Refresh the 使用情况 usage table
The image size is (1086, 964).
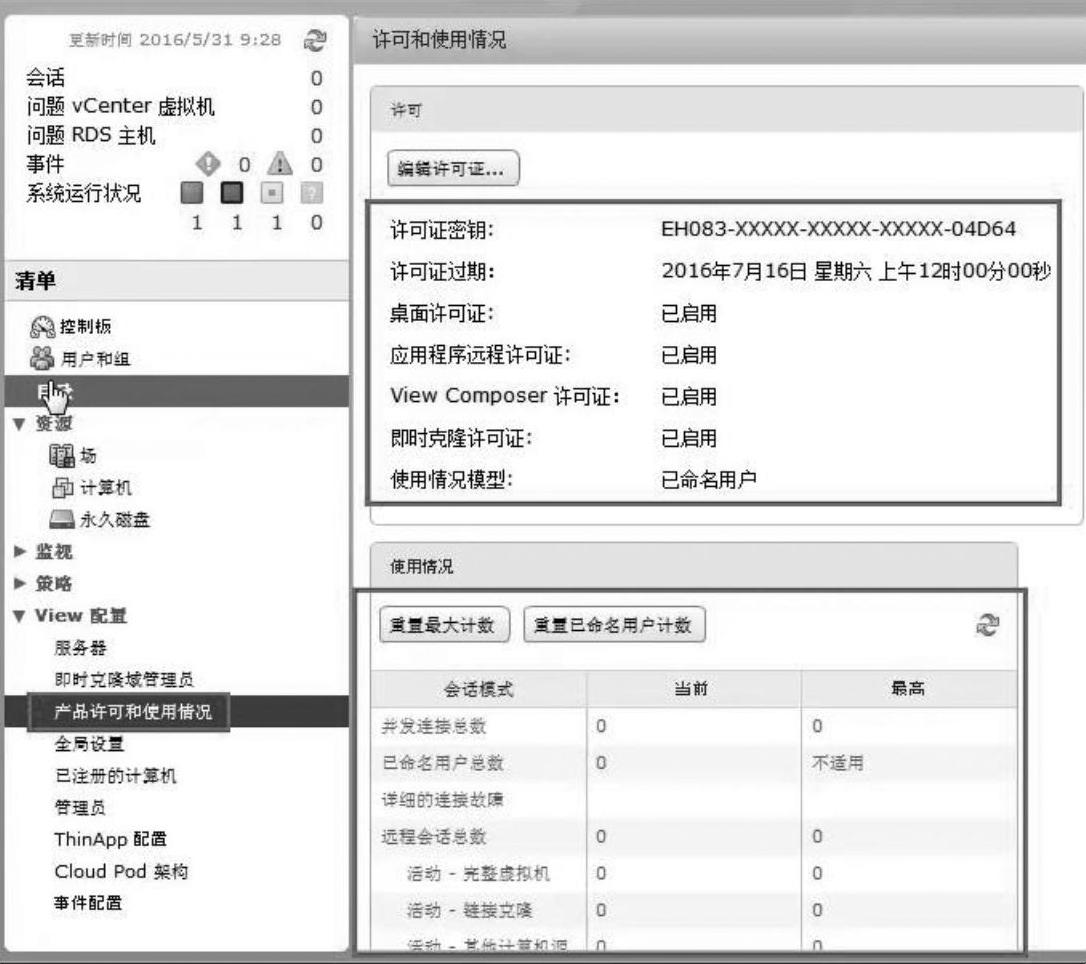click(988, 626)
